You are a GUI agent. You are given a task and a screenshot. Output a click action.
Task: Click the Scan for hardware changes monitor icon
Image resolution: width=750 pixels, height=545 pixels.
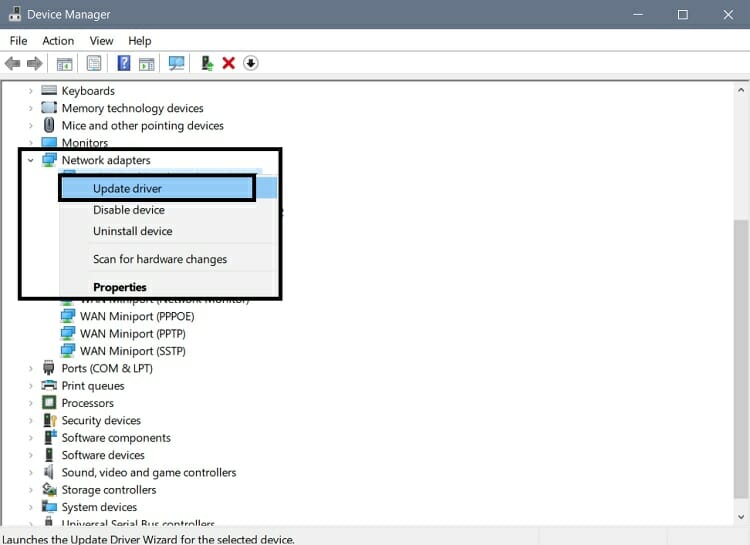[x=177, y=64]
